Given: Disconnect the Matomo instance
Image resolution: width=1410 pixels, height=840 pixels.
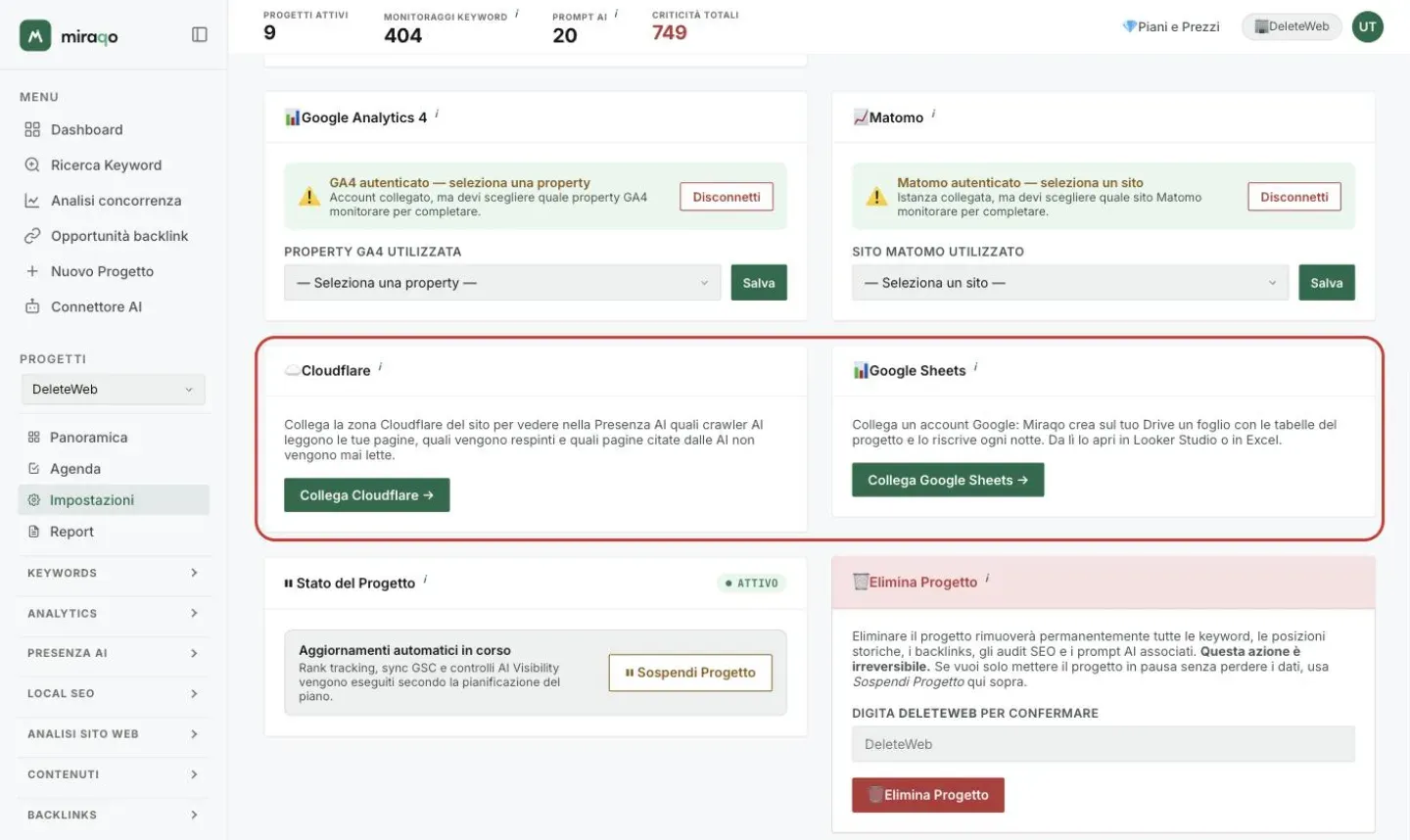Looking at the screenshot, I should pyautogui.click(x=1294, y=197).
